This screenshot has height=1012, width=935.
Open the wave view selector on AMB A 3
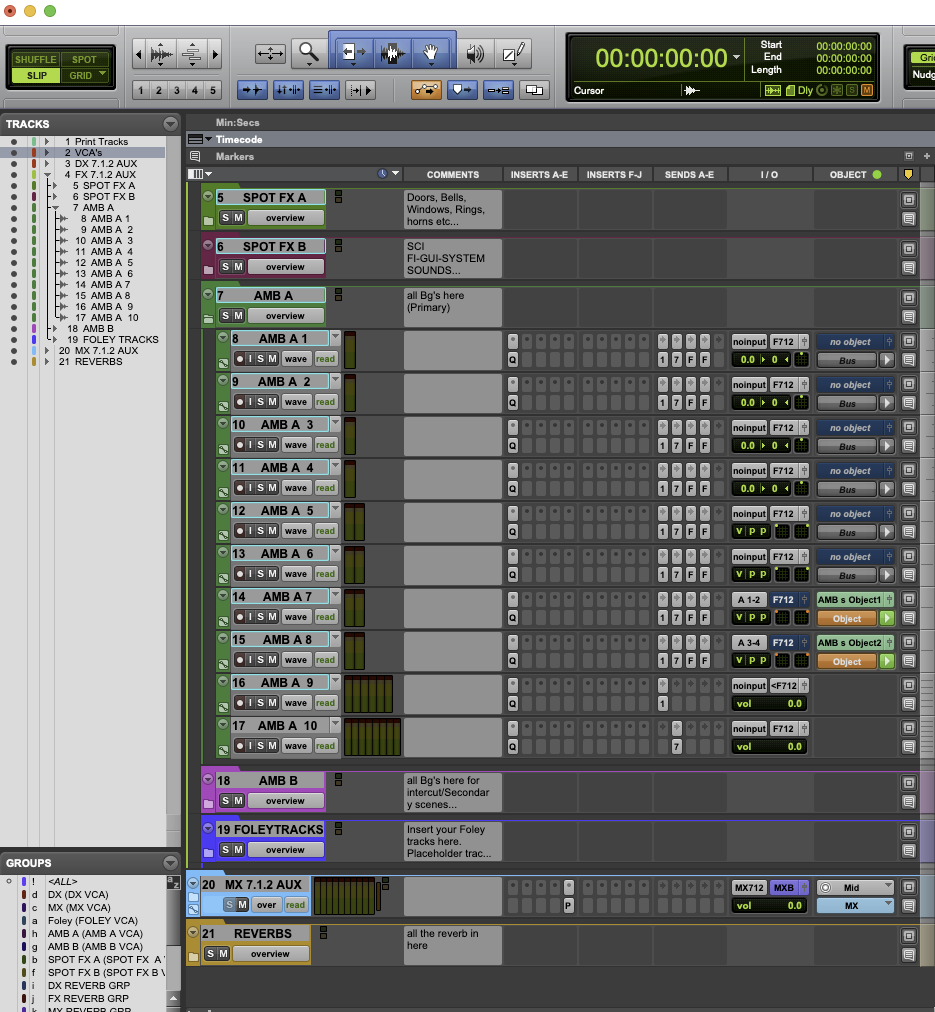tap(296, 444)
